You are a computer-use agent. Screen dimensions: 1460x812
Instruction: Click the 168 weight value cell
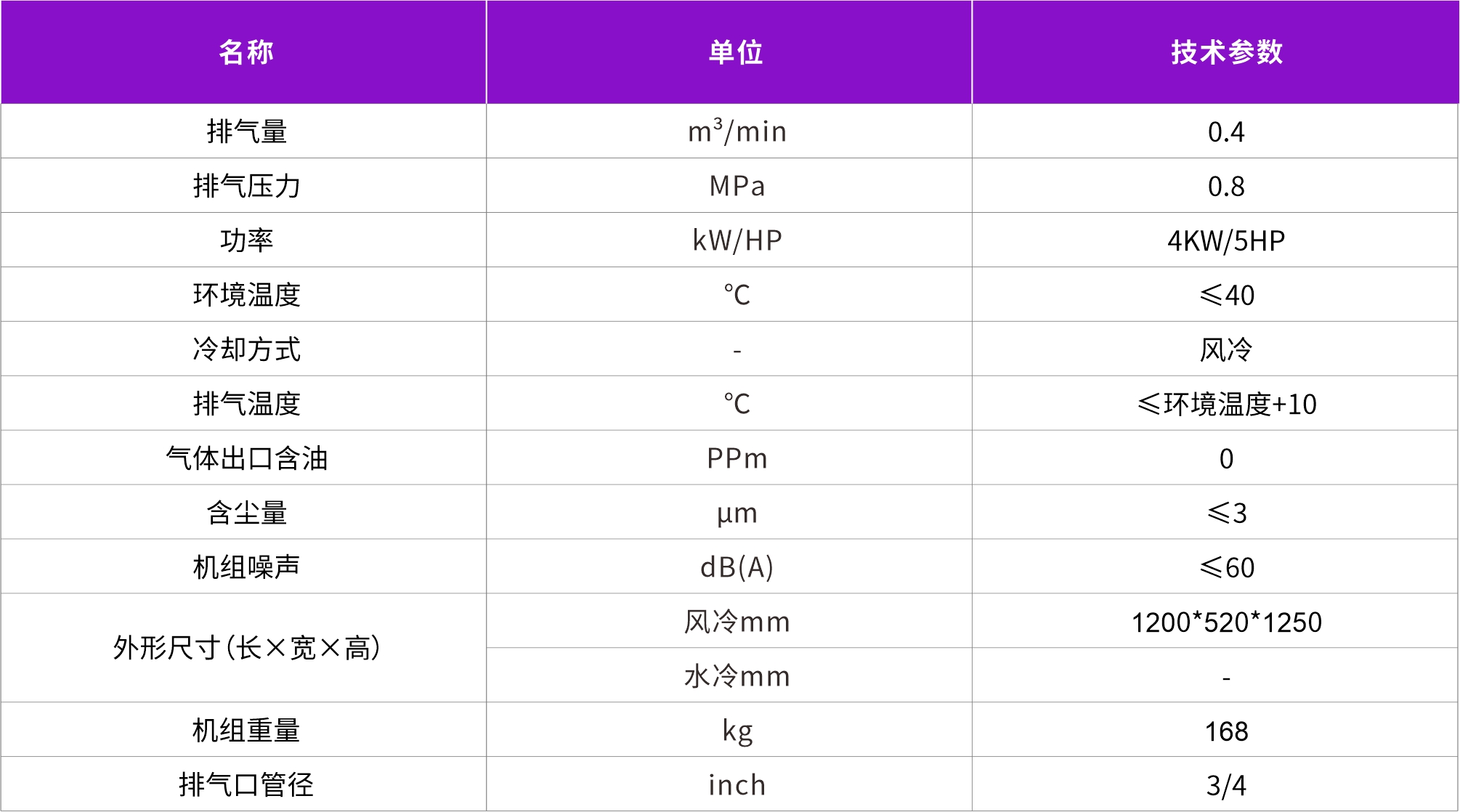pos(1226,731)
